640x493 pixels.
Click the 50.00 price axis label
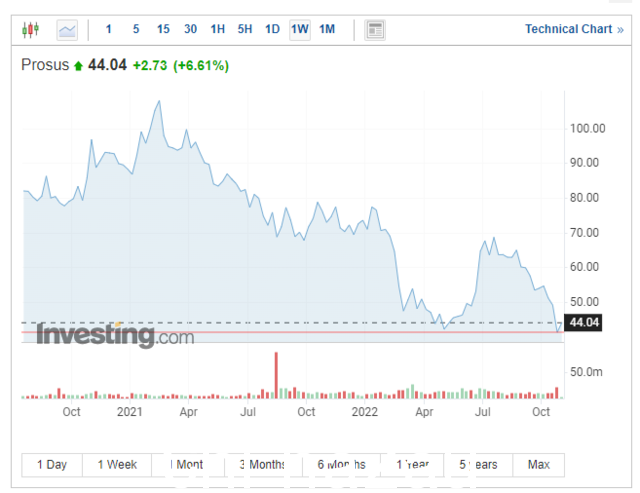584,302
